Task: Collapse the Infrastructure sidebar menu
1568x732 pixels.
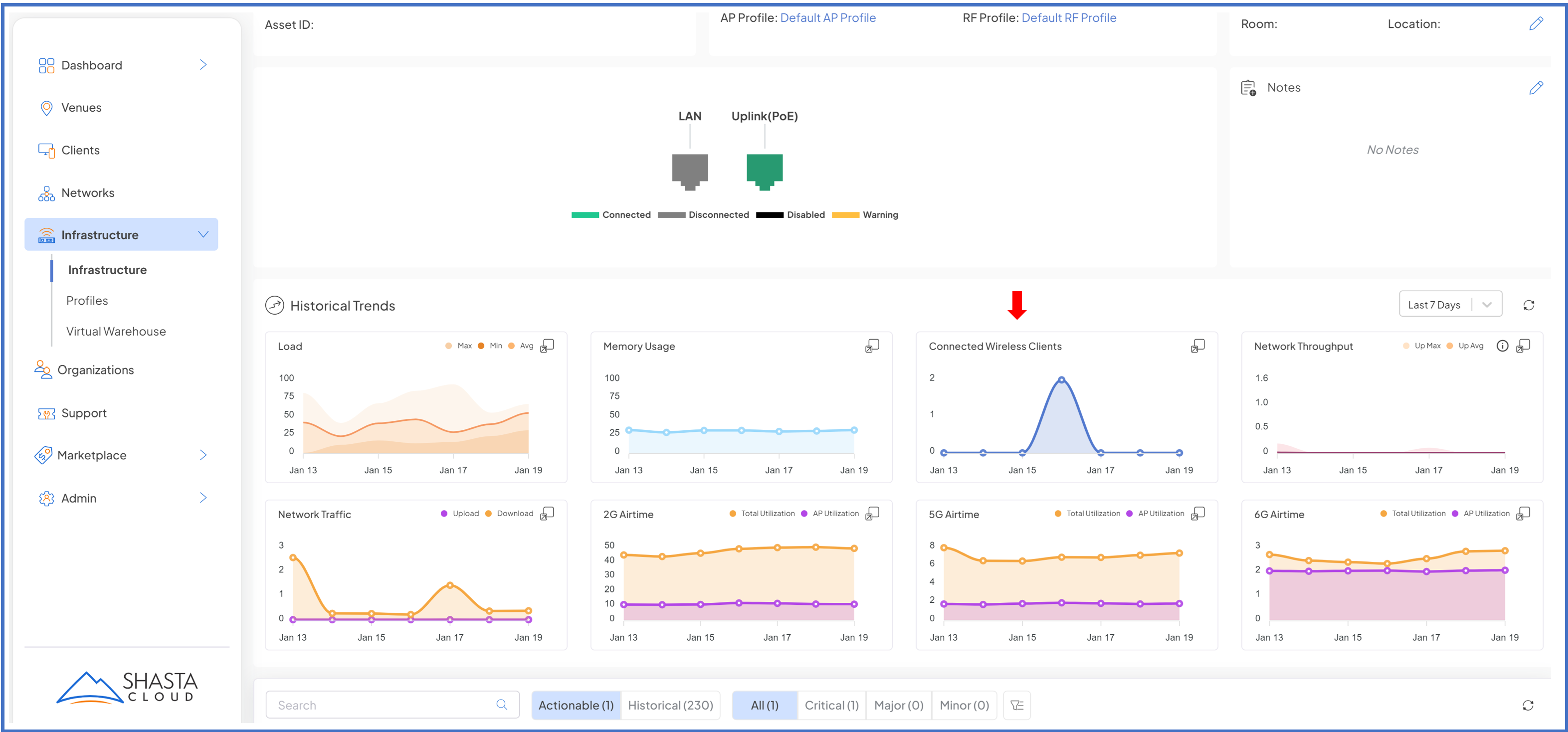Action: point(203,234)
